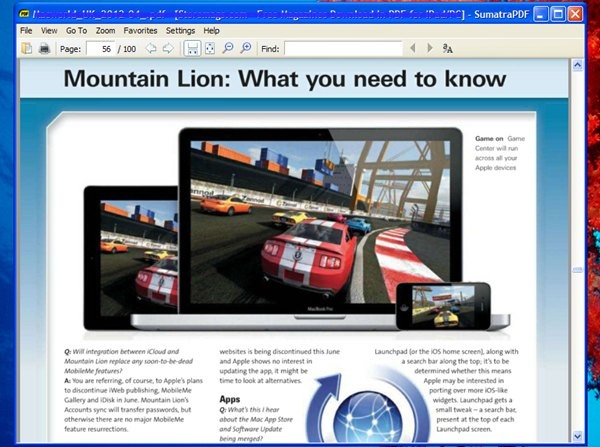This screenshot has width=600, height=447.
Task: Click the Find Next arrow
Action: tap(429, 48)
